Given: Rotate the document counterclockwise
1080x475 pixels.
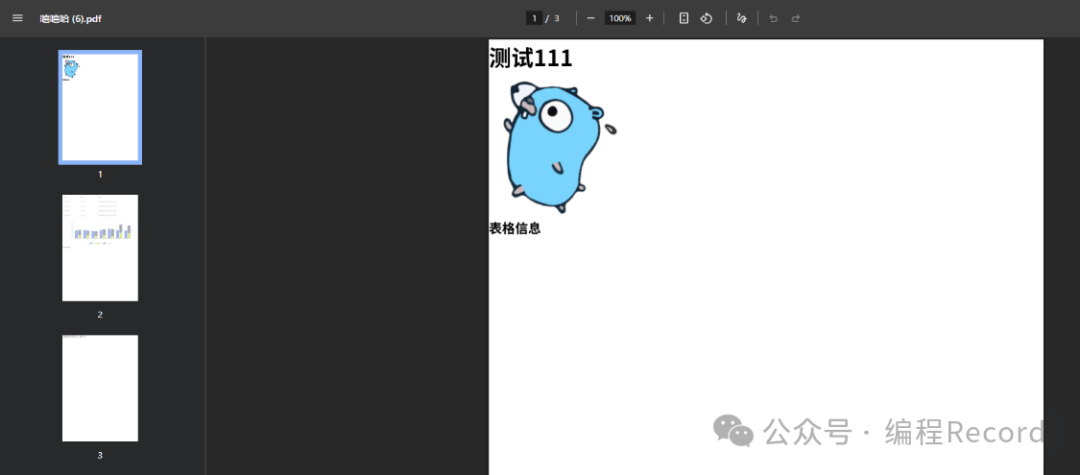Looking at the screenshot, I should (706, 18).
